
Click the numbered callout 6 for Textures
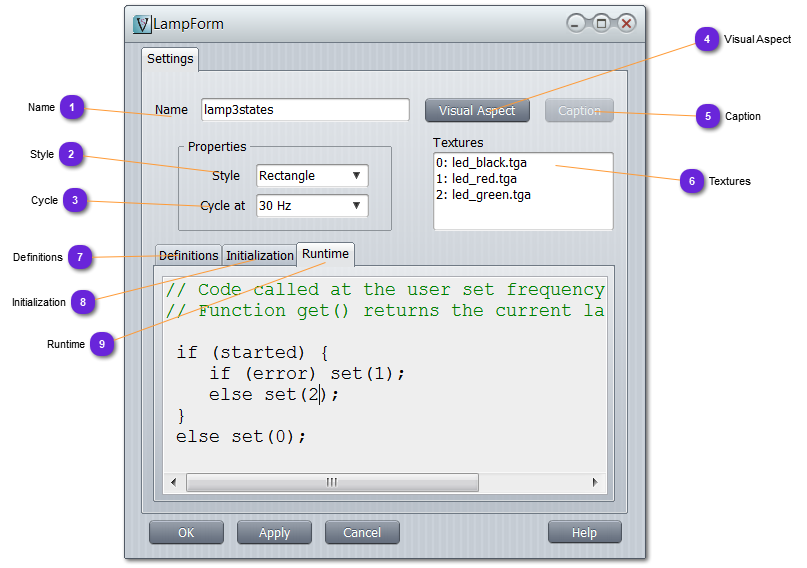click(690, 181)
